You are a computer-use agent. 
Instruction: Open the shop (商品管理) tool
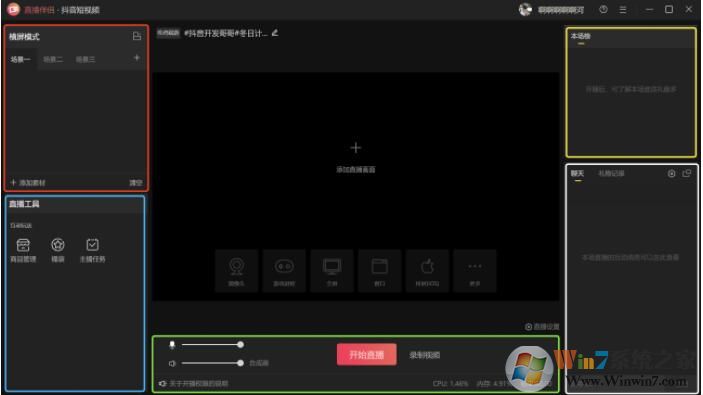[x=23, y=250]
